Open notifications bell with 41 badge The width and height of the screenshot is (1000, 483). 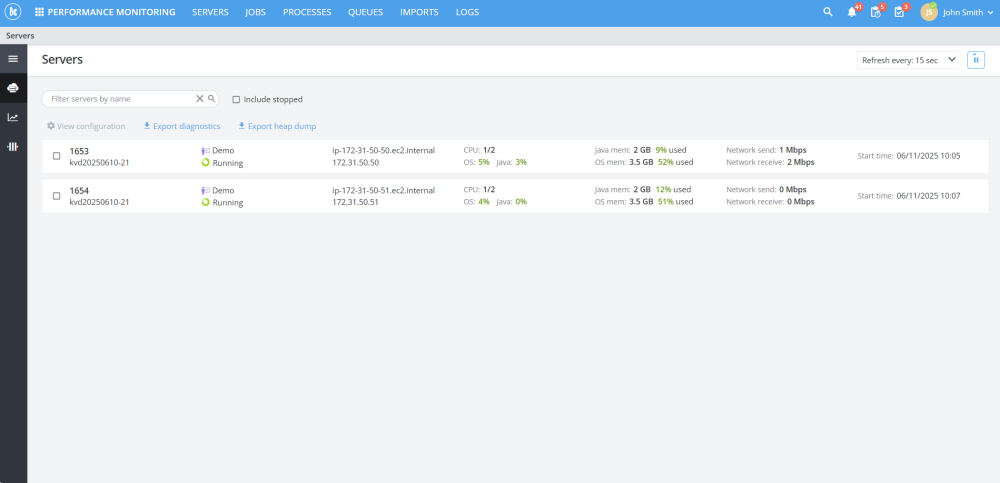pyautogui.click(x=852, y=12)
